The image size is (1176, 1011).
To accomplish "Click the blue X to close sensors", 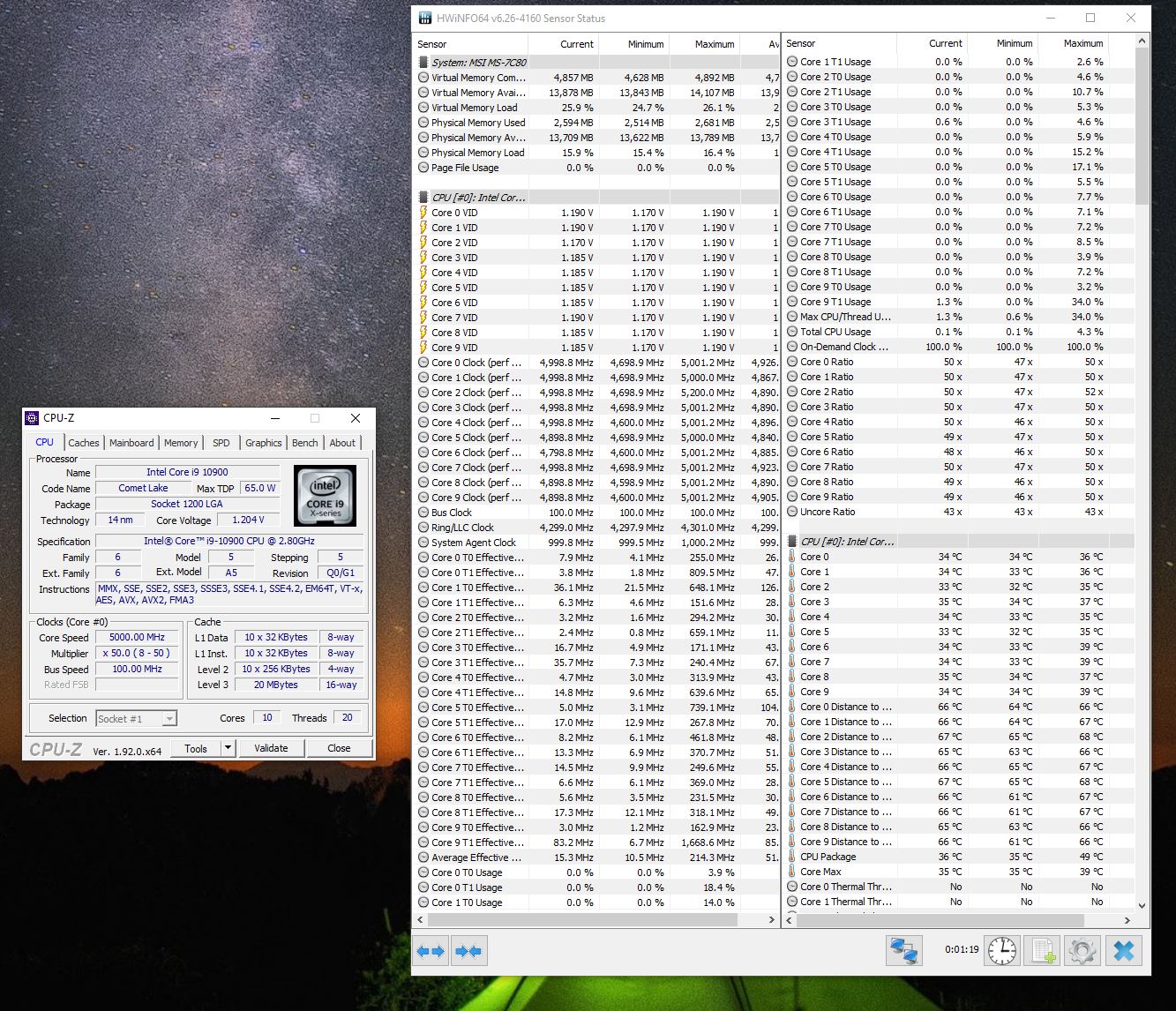I will [1124, 951].
